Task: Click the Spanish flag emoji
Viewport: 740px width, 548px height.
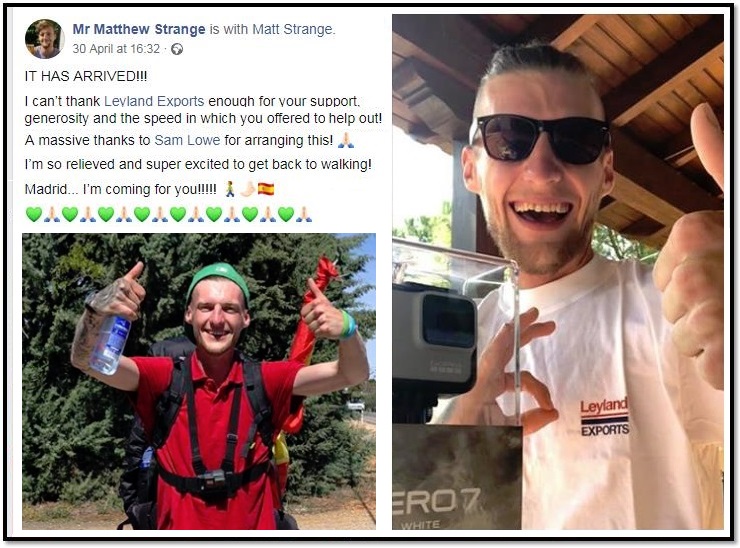Action: (266, 189)
